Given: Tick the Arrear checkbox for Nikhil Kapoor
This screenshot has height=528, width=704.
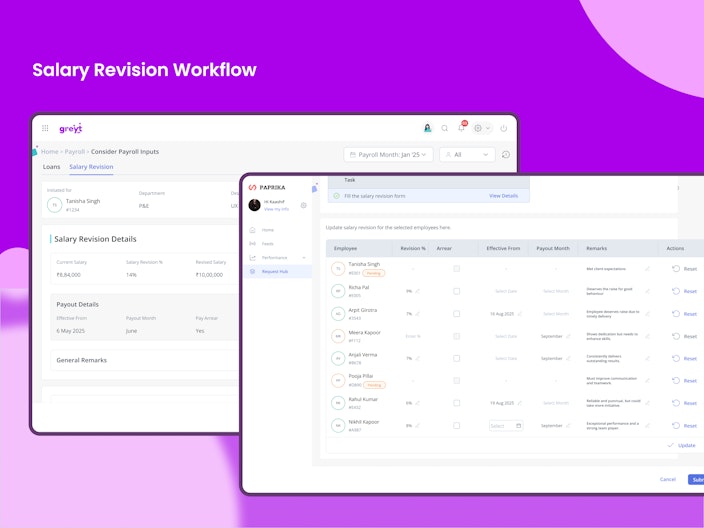Looking at the screenshot, I should [457, 425].
